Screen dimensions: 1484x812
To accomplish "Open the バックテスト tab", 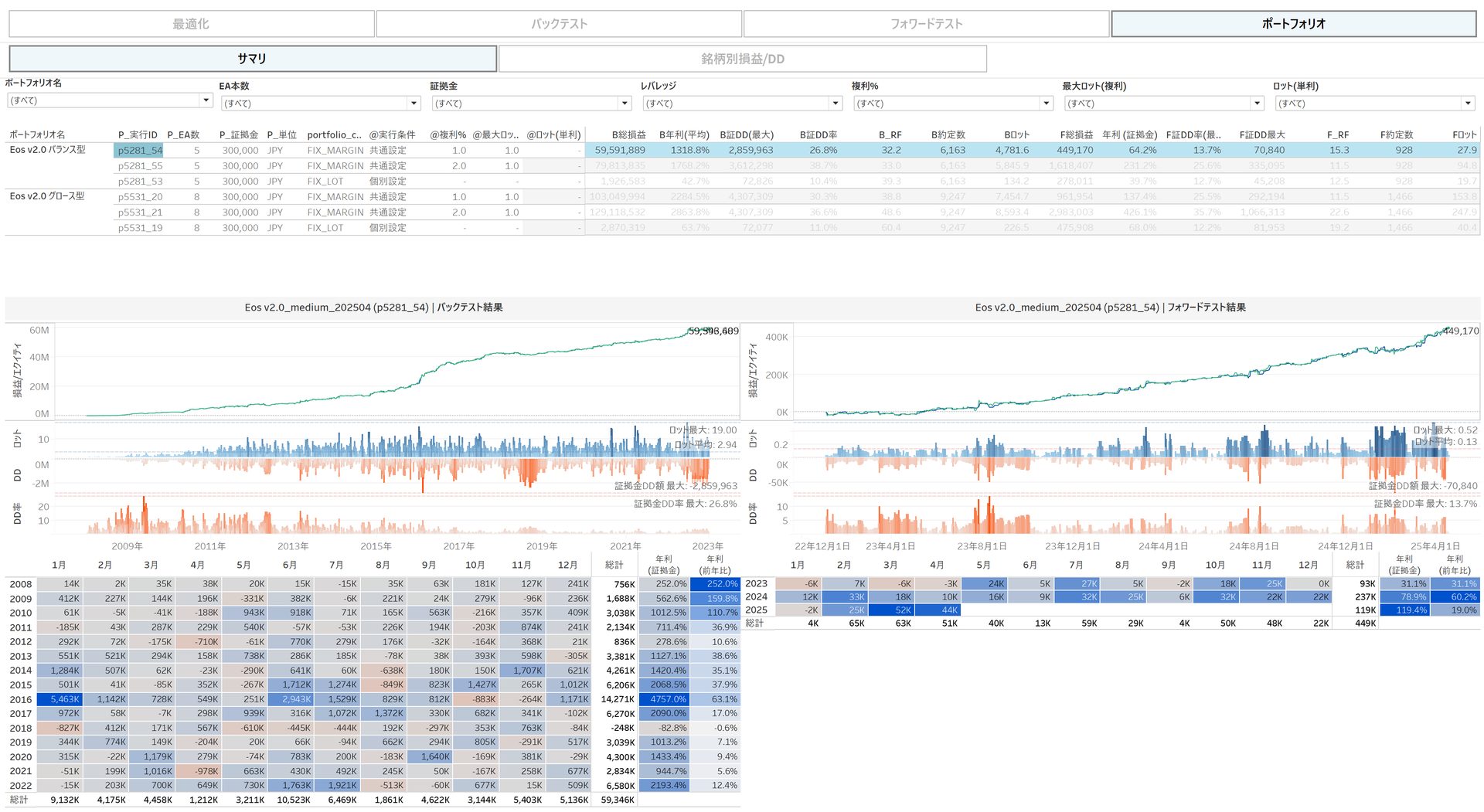I will pyautogui.click(x=559, y=24).
